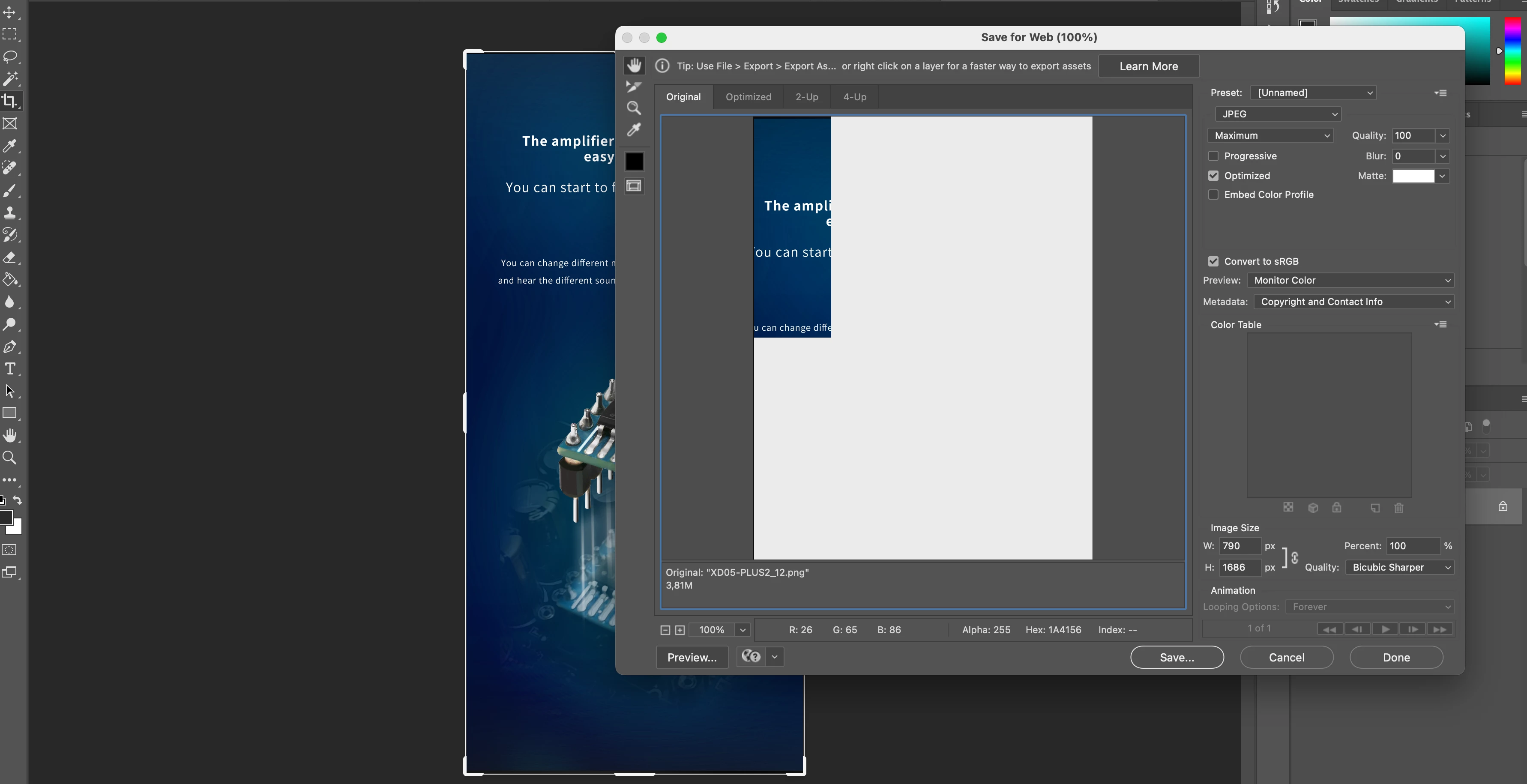
Task: Switch to the 4-Up tab
Action: (x=854, y=96)
